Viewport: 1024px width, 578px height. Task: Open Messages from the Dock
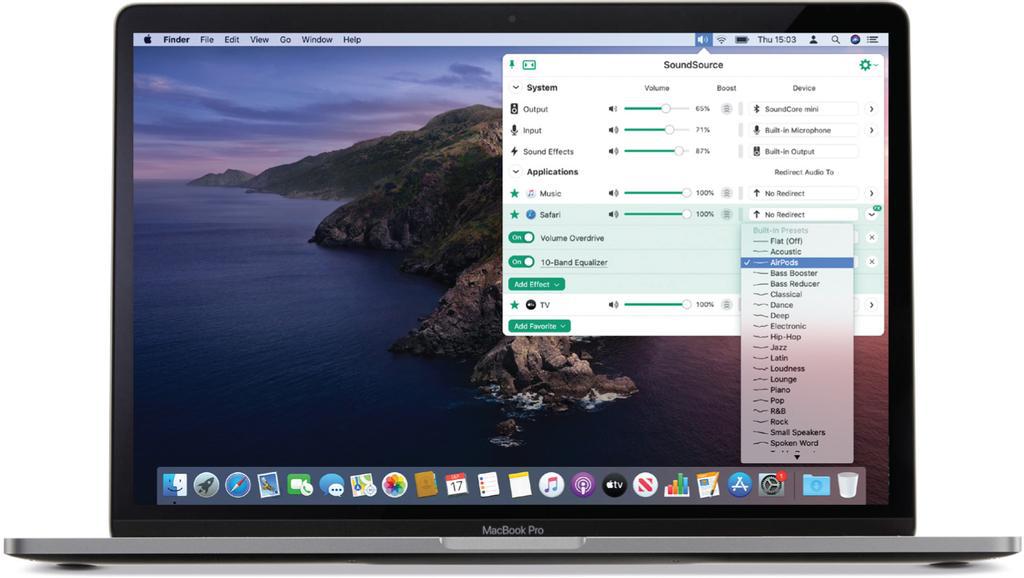coord(332,485)
